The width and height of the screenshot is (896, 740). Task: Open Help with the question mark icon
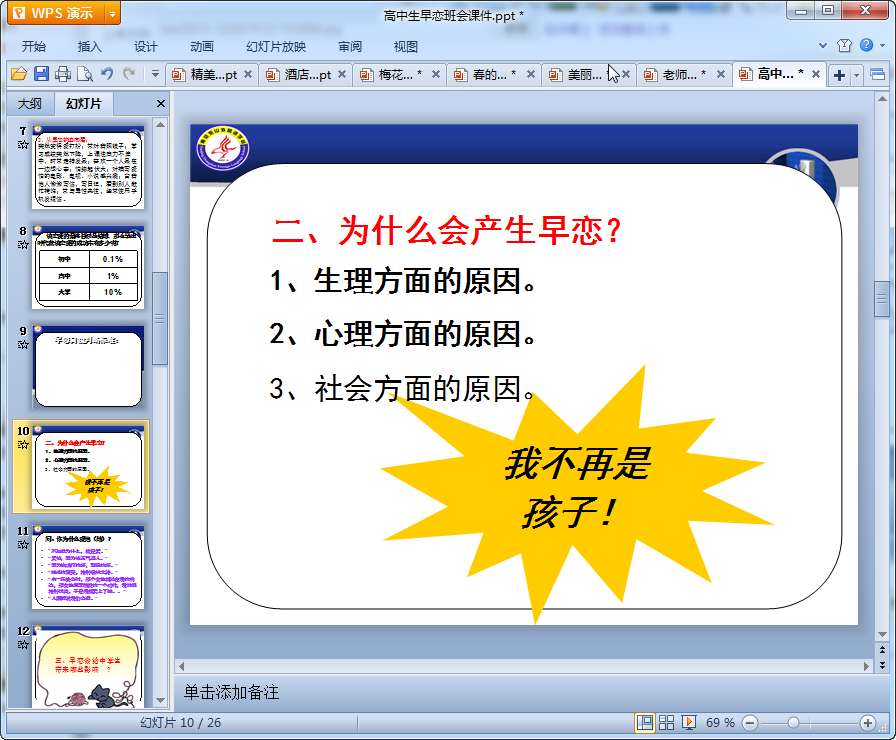866,45
